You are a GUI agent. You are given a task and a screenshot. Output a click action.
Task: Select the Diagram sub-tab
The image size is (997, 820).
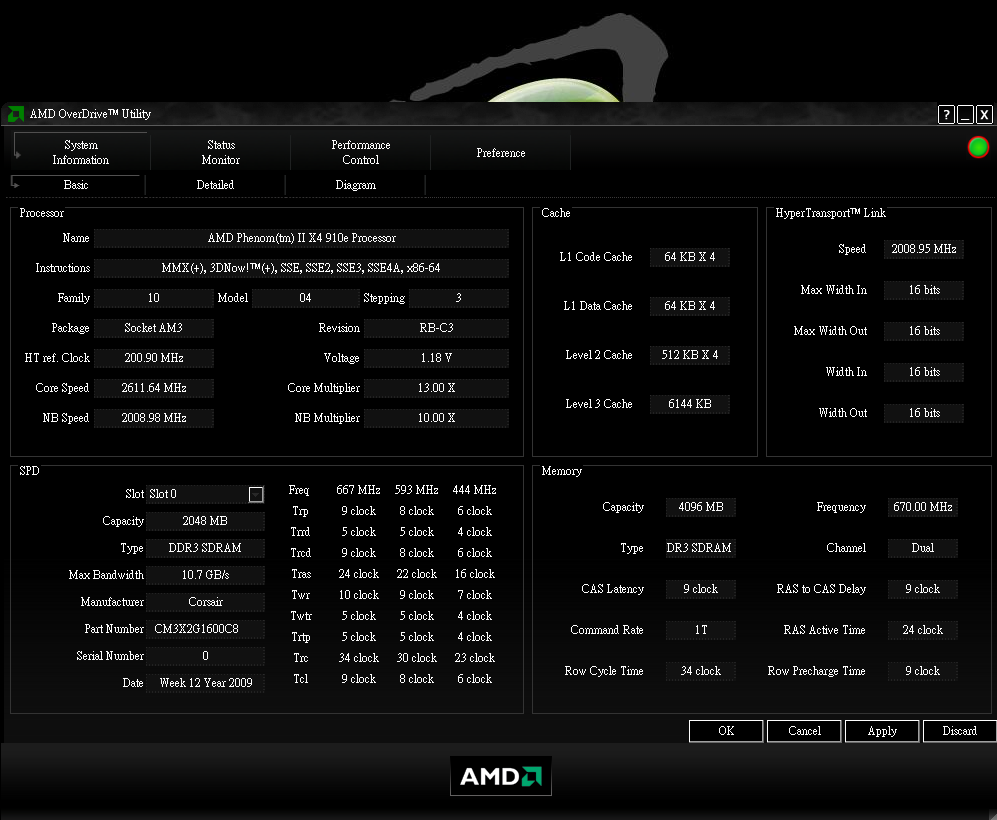(x=355, y=185)
